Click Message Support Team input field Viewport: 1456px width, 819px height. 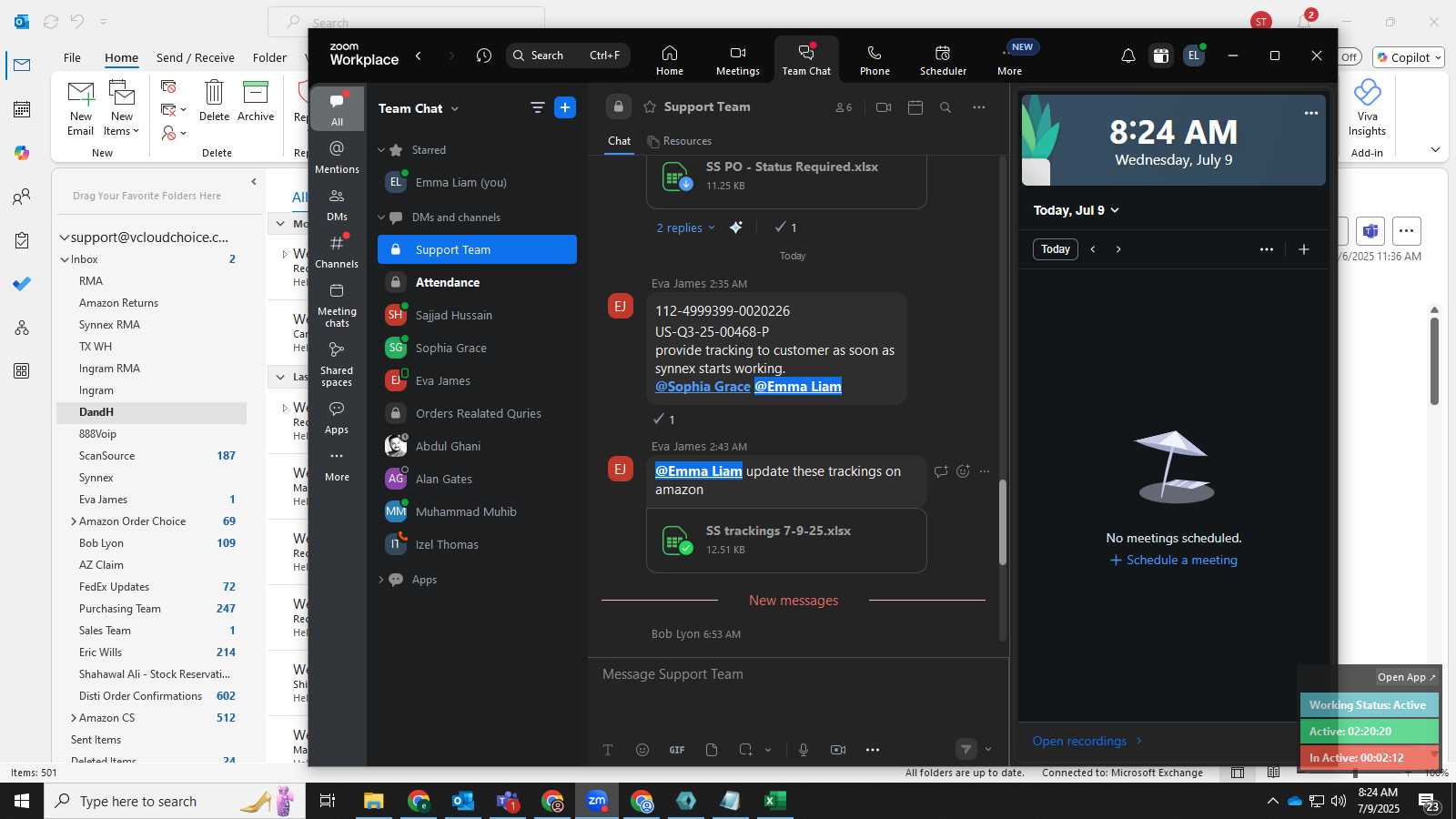pos(797,674)
